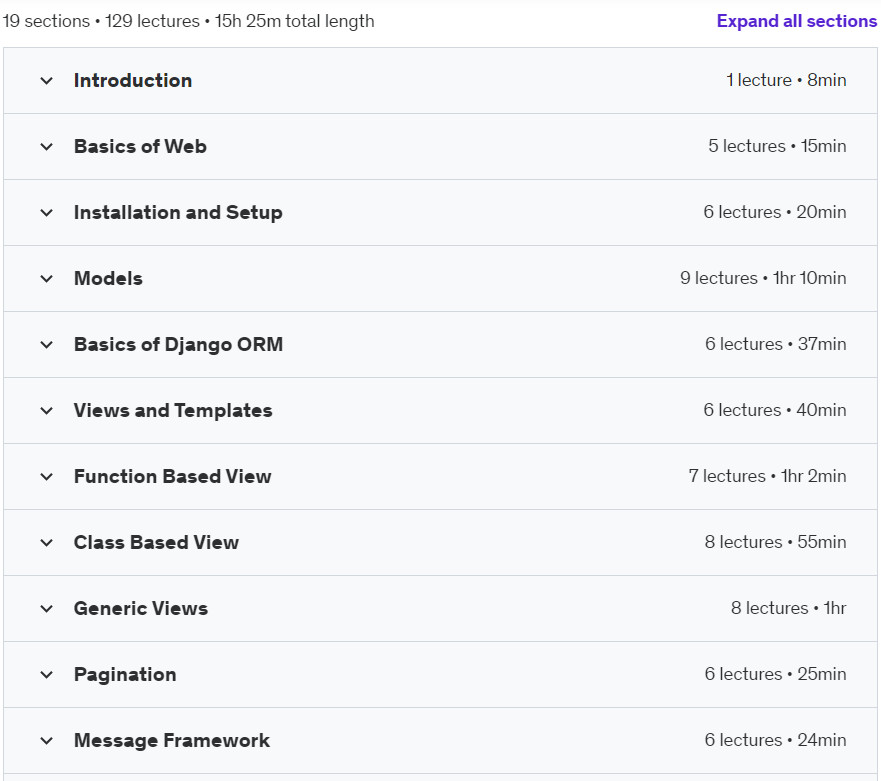Open the Basics of Django ORM title

pos(178,344)
